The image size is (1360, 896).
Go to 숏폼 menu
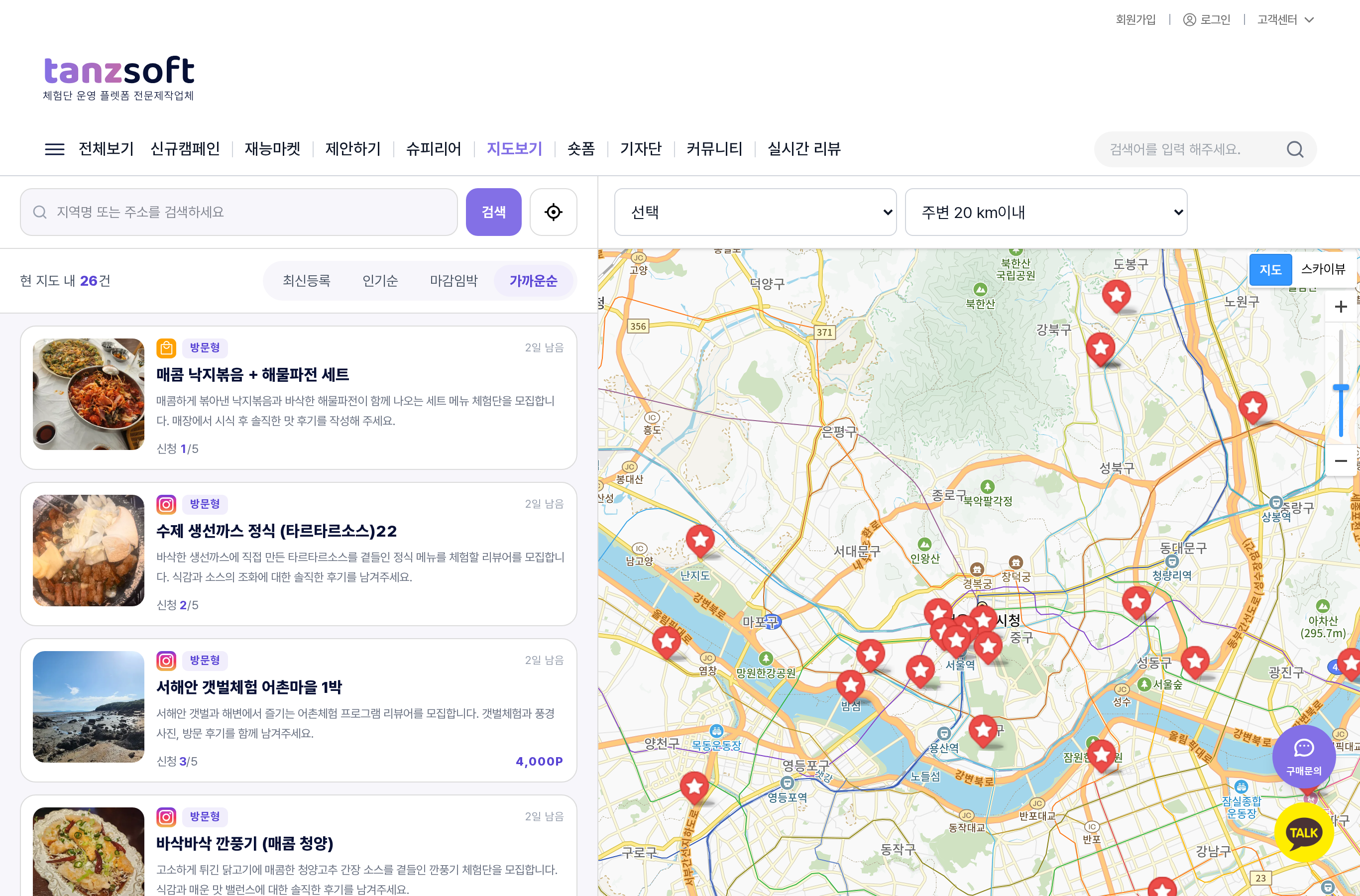pyautogui.click(x=581, y=149)
